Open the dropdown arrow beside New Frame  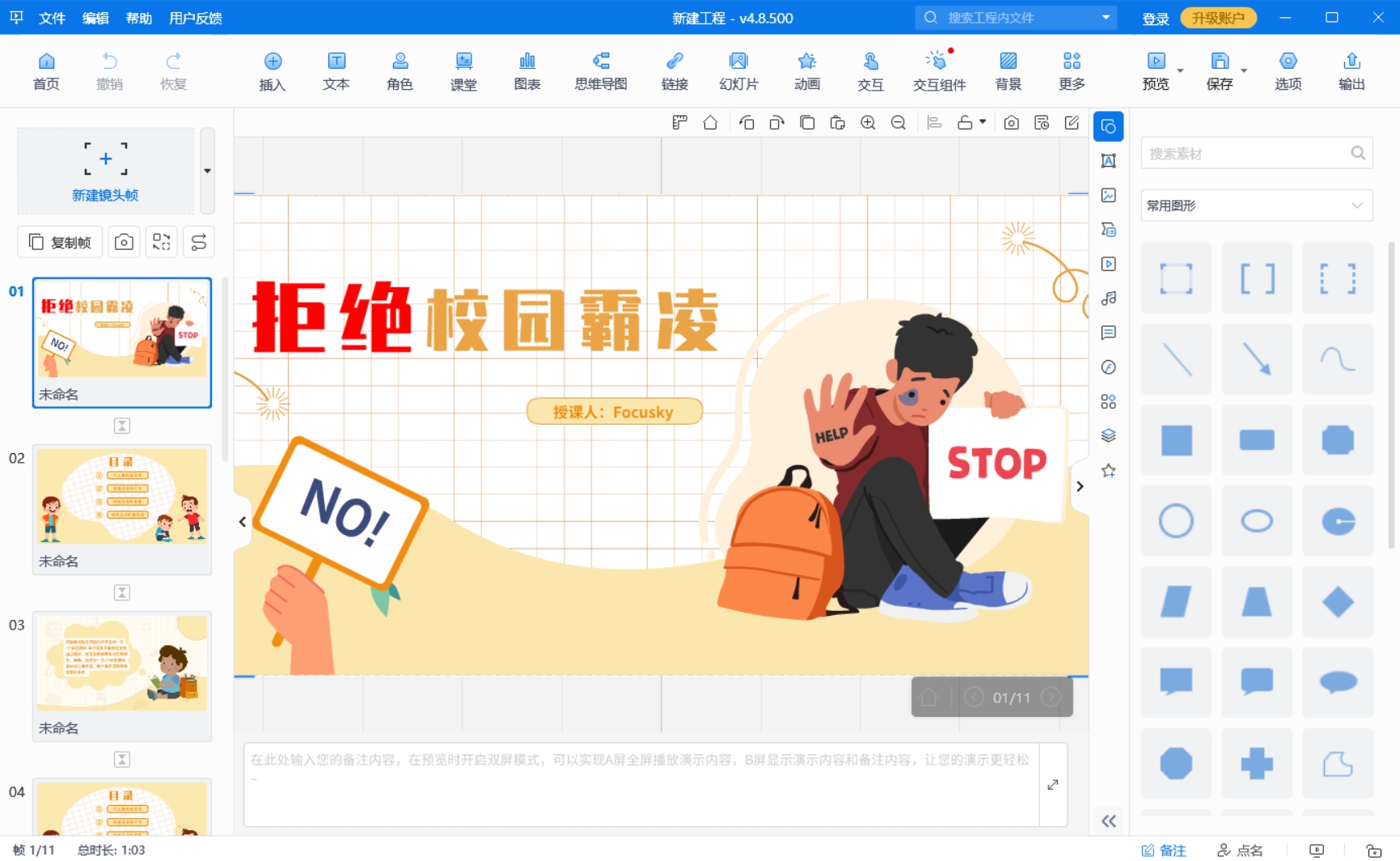coord(208,171)
